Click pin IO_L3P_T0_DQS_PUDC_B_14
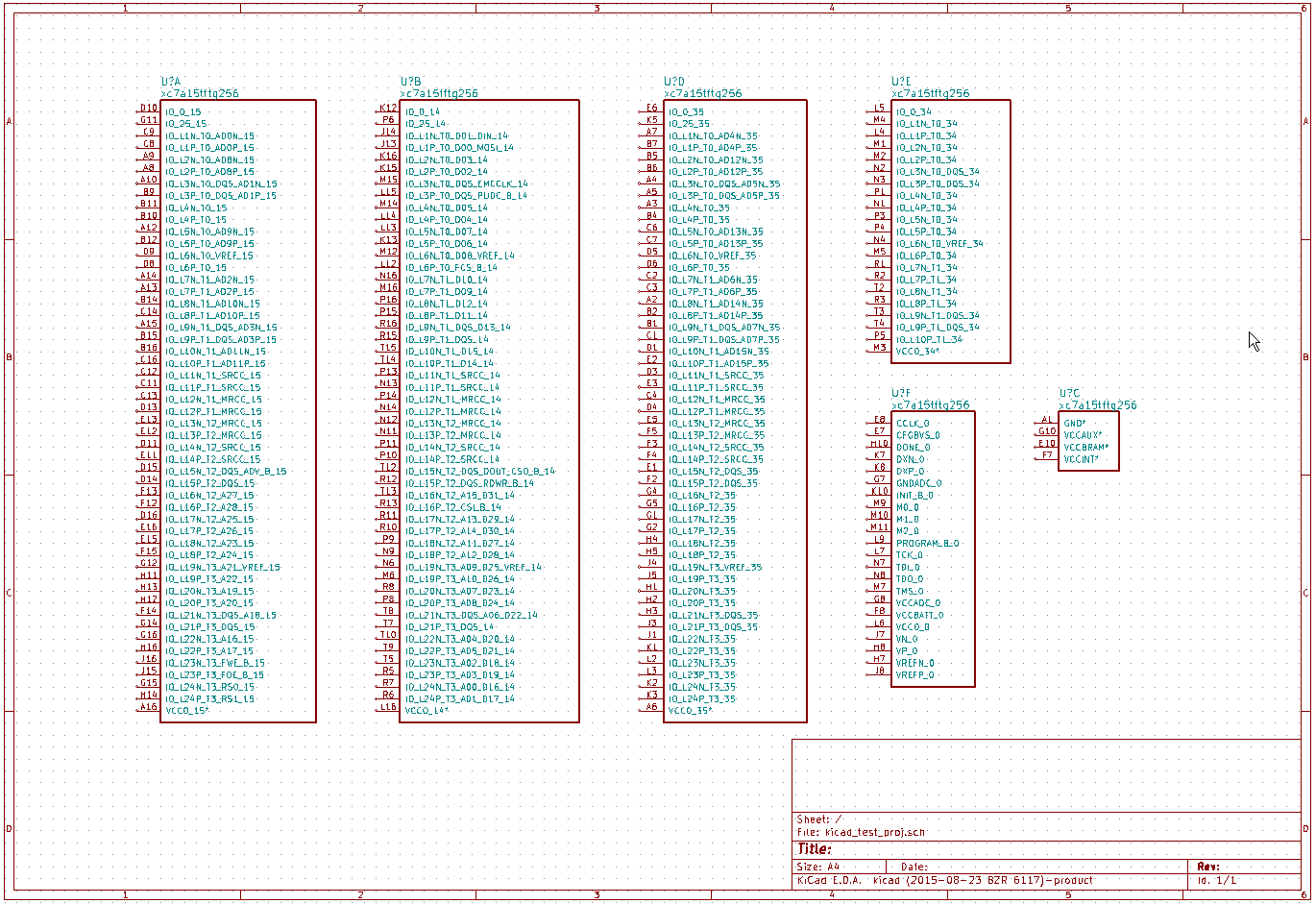 coord(466,196)
